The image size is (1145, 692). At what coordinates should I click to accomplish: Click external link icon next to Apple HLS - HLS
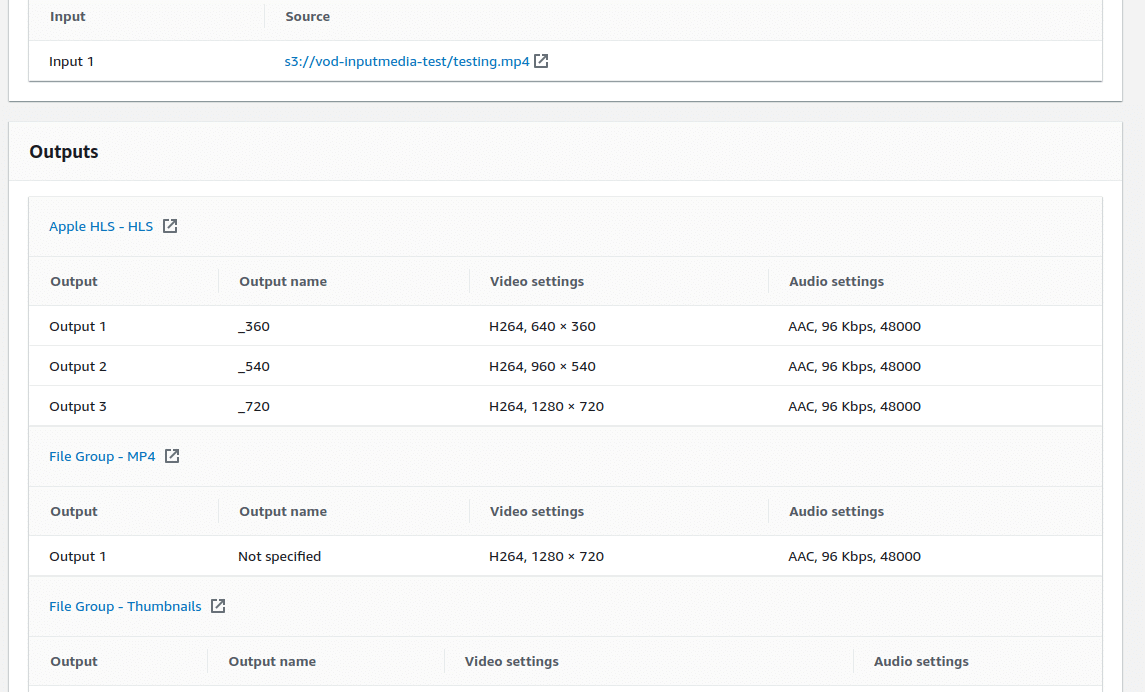[x=170, y=226]
